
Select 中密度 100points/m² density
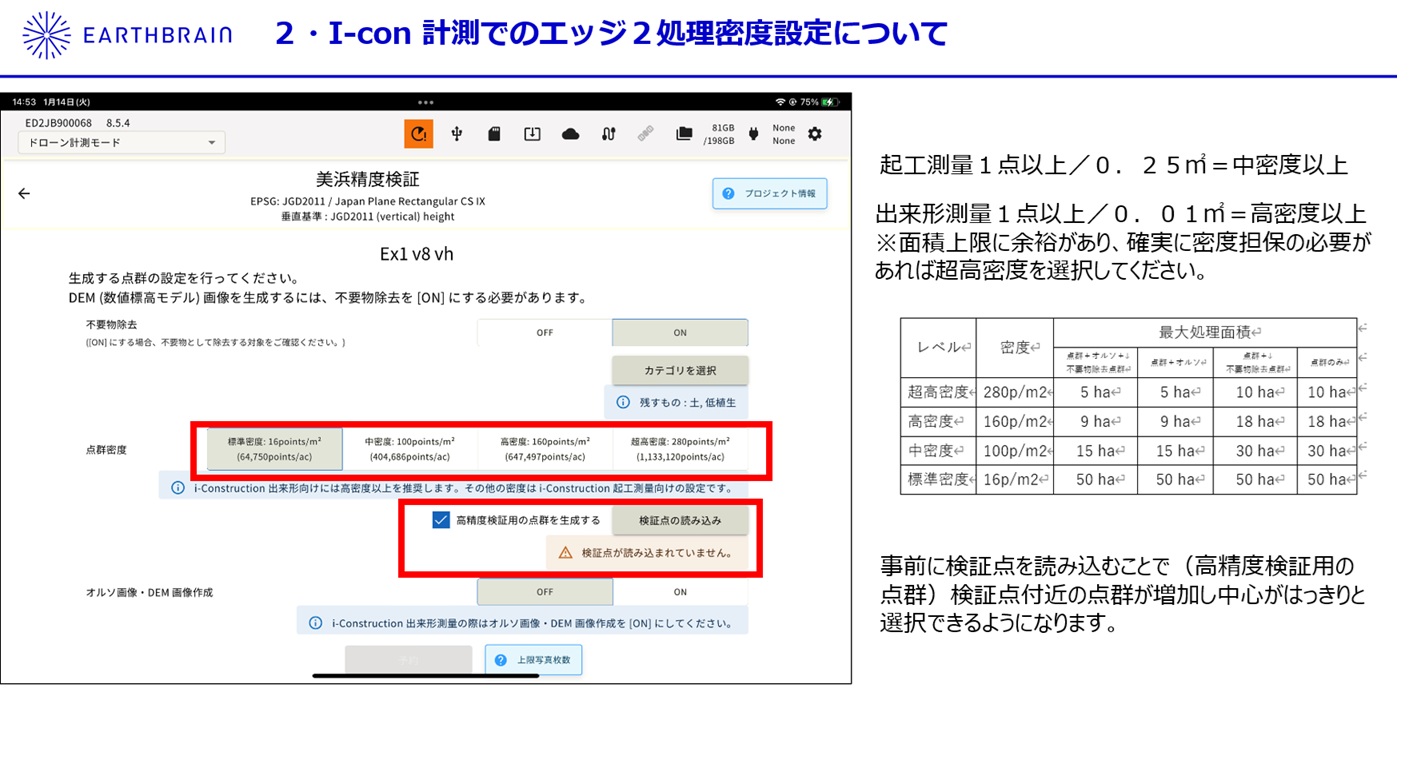point(409,449)
